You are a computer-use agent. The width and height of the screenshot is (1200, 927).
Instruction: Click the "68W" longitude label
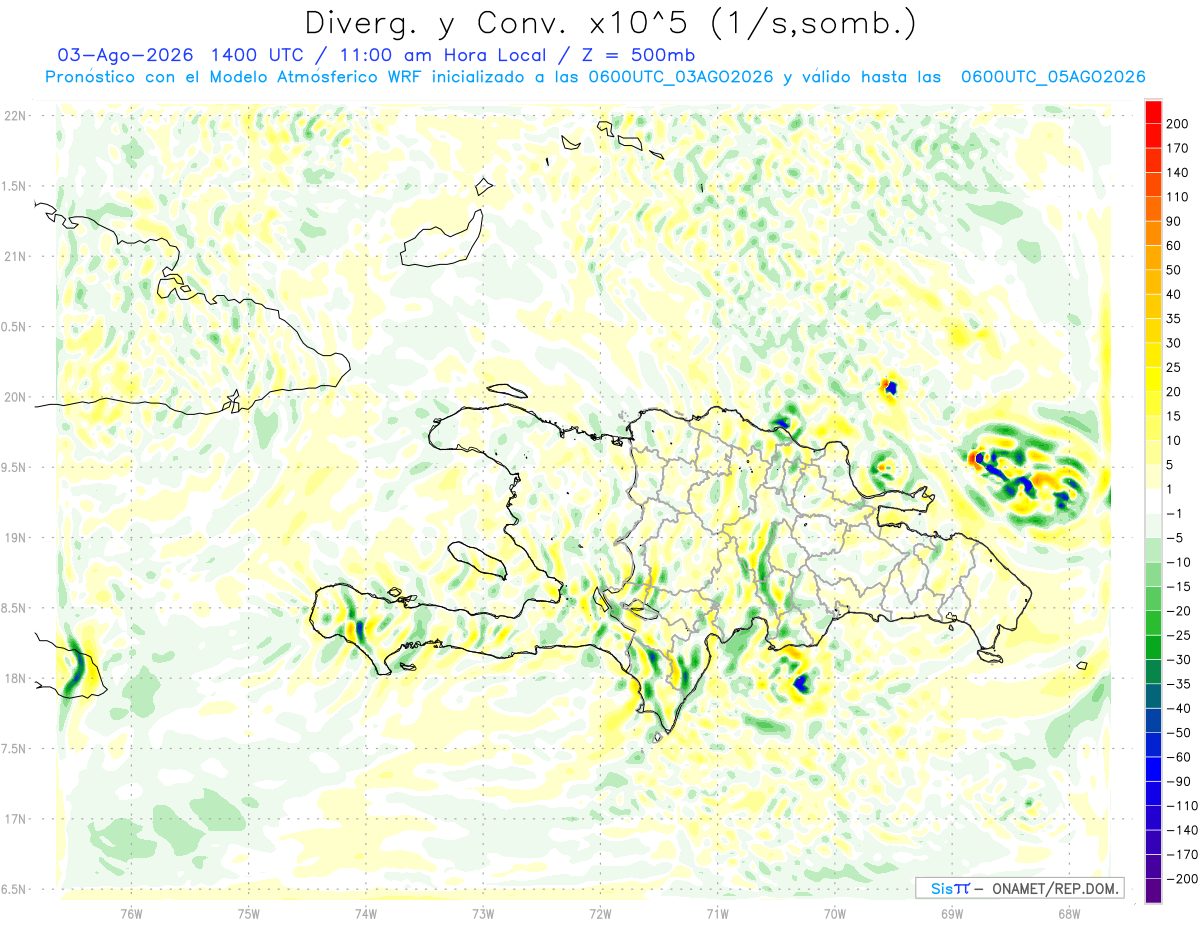coord(1068,912)
